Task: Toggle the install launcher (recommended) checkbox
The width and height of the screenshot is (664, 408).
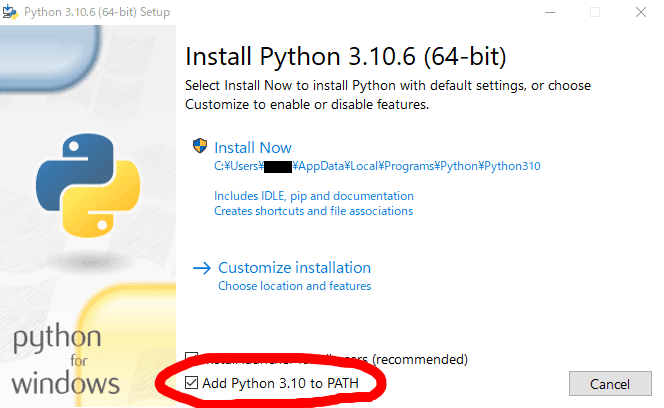Action: [x=191, y=357]
